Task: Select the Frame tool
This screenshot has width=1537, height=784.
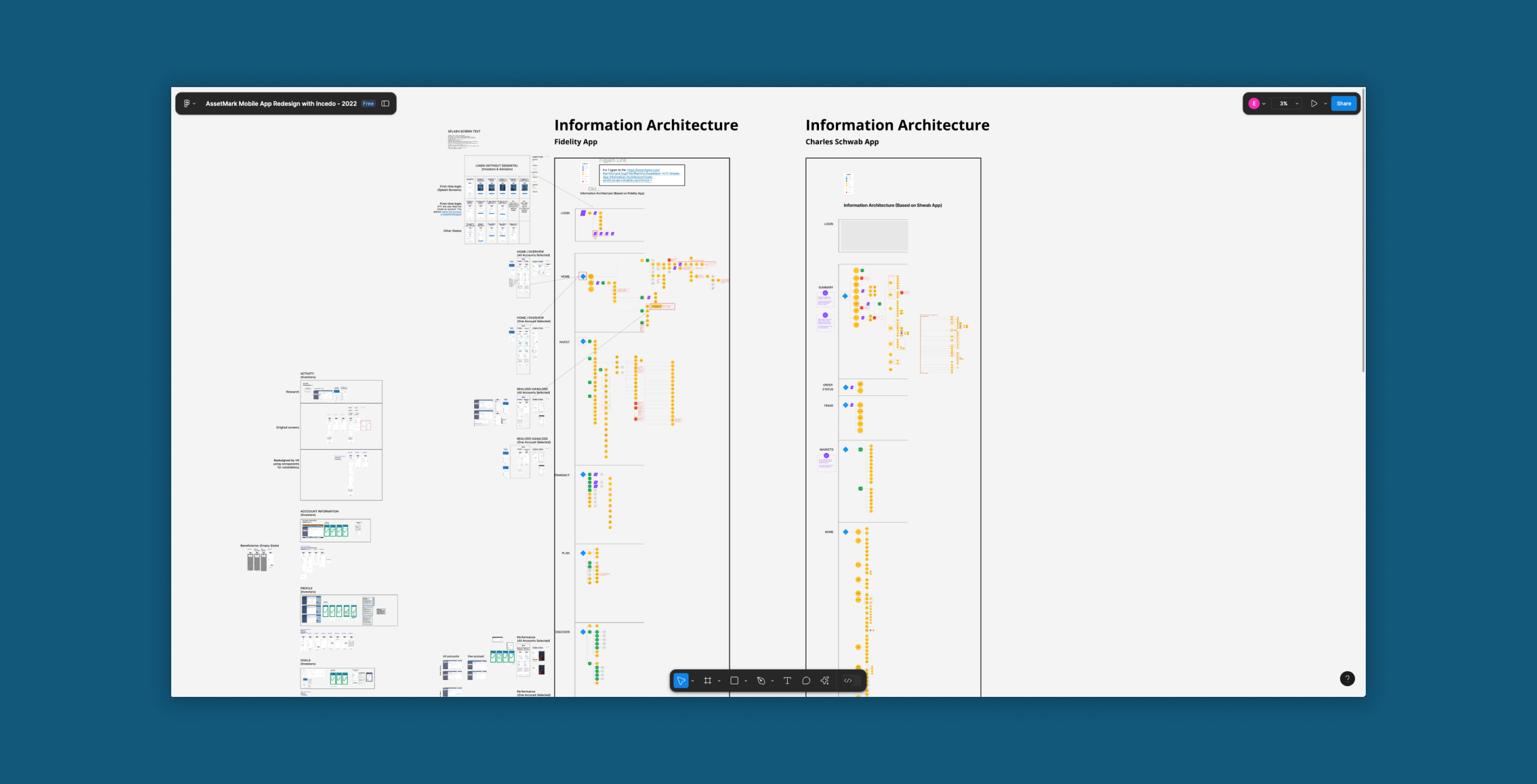Action: [x=707, y=681]
